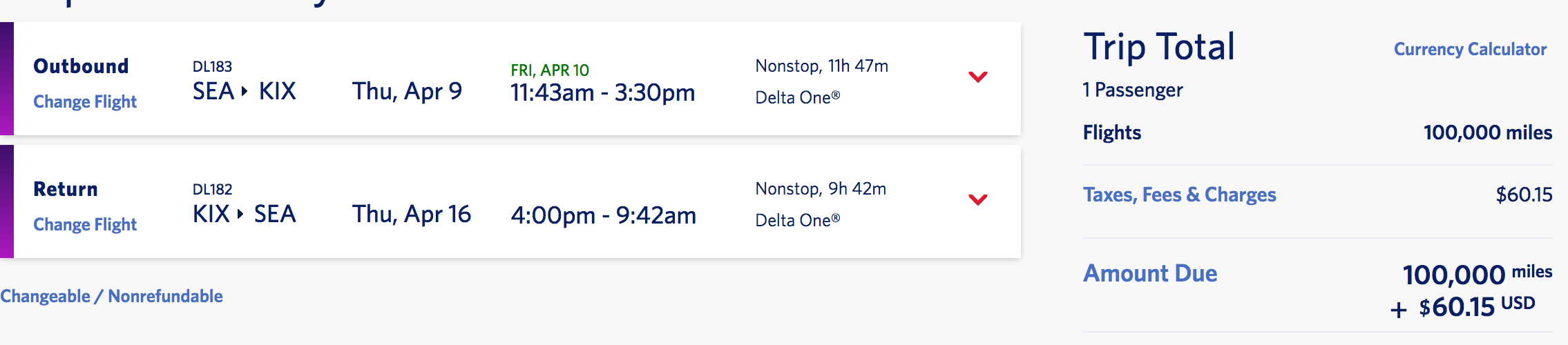Click the green FRI, APR 10 arrival label

[x=550, y=70]
